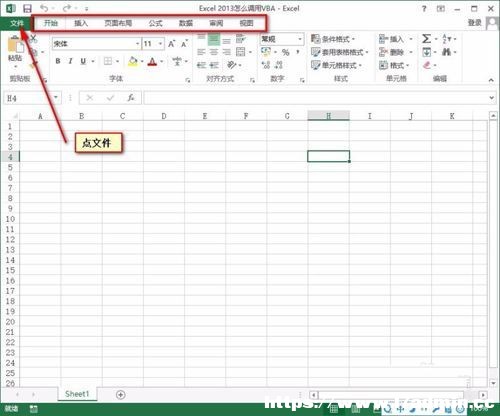Image resolution: width=500 pixels, height=416 pixels.
Task: Click the center align icon
Action: point(214,52)
